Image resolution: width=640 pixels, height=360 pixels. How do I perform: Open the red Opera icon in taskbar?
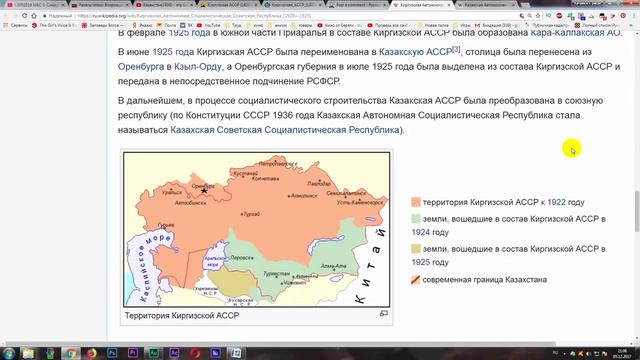195,353
